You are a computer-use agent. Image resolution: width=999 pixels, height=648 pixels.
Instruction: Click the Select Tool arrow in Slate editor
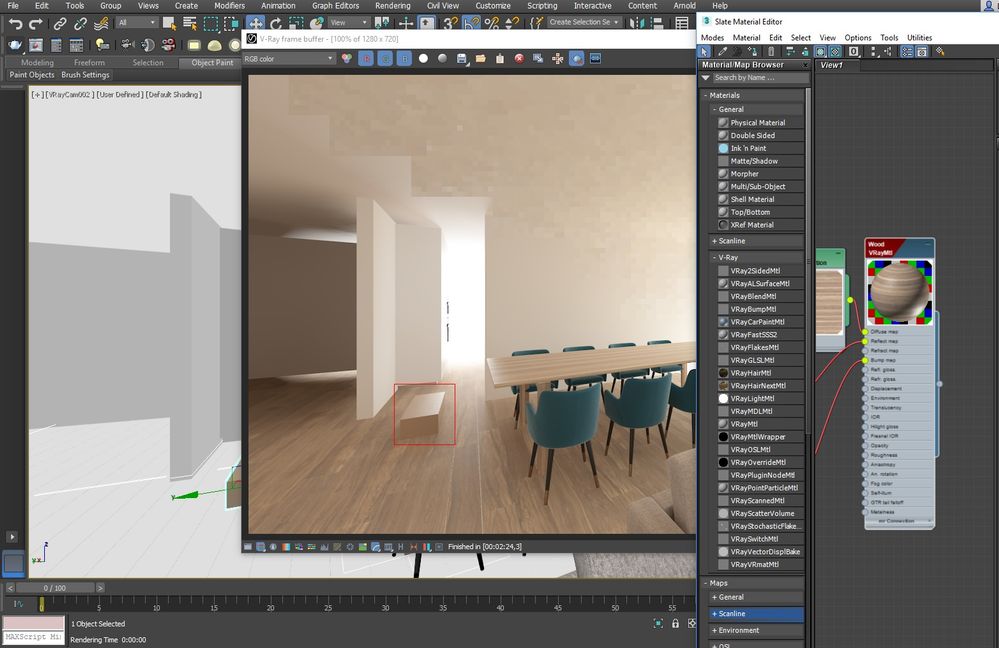[x=706, y=51]
